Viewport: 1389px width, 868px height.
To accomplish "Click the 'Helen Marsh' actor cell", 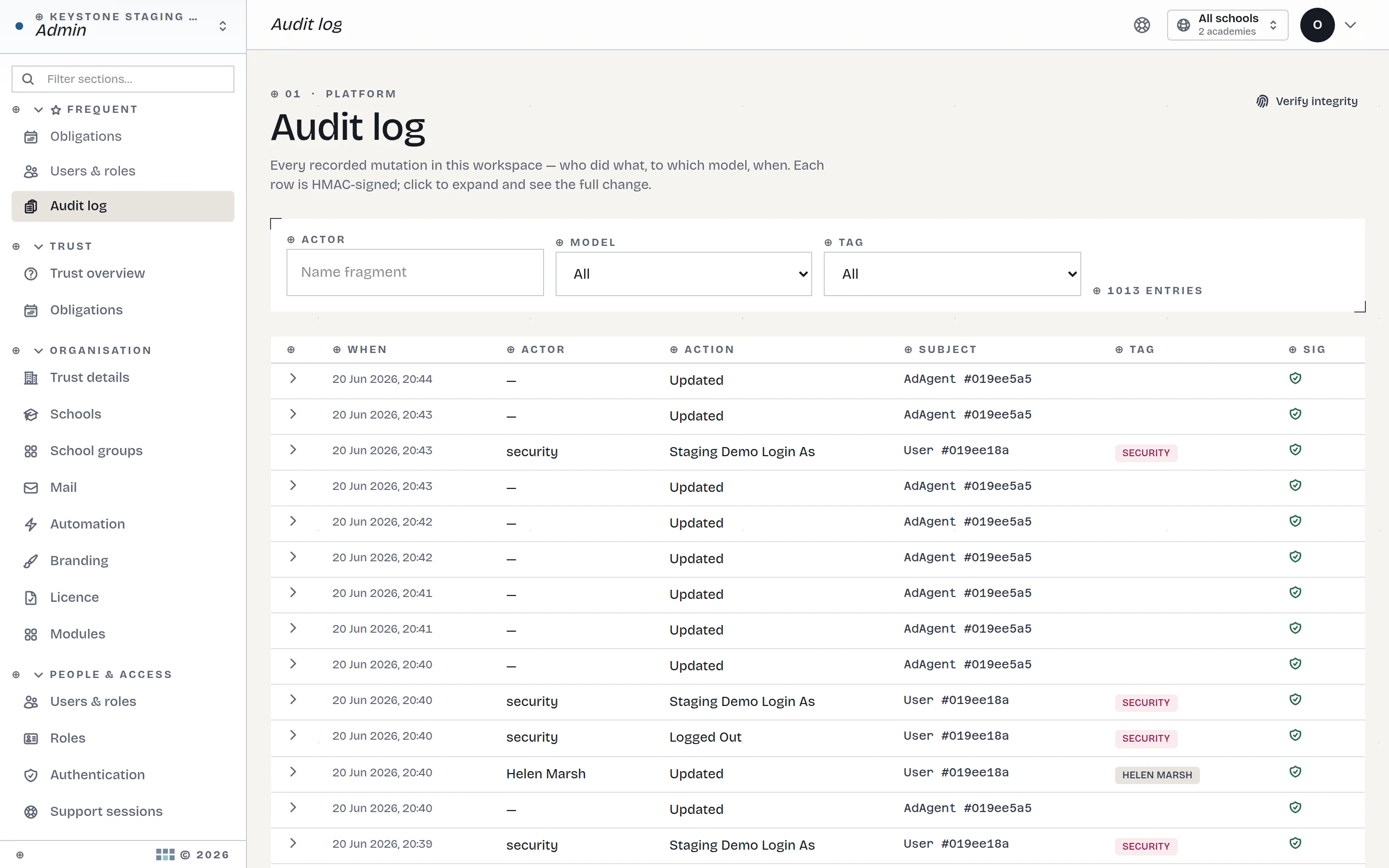I will [546, 774].
